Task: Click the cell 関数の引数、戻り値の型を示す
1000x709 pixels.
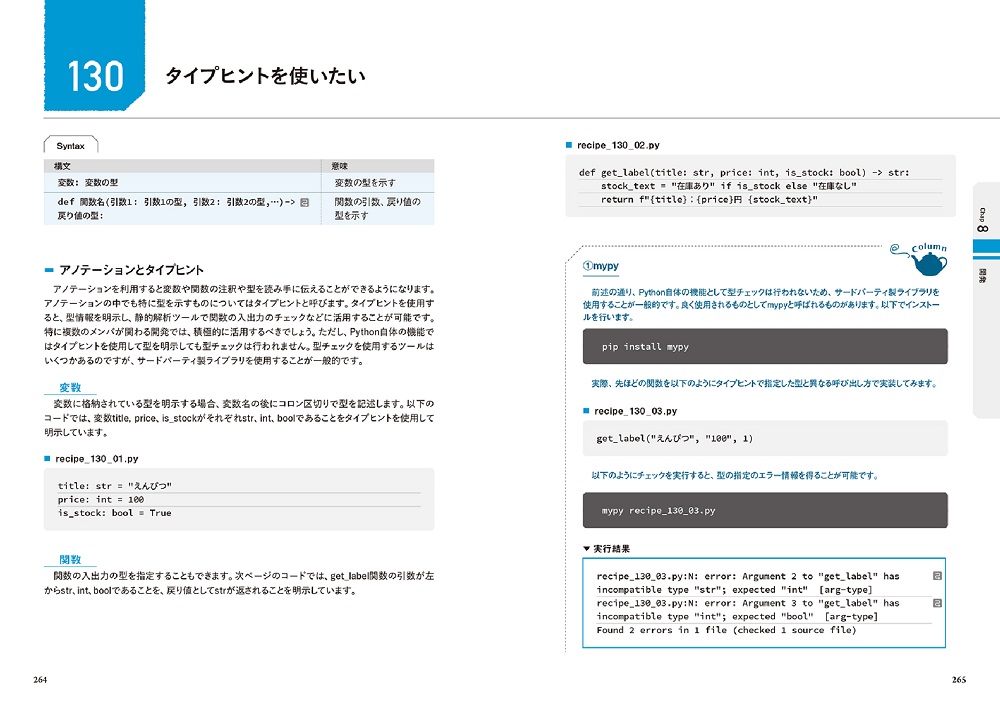Action: tap(378, 208)
